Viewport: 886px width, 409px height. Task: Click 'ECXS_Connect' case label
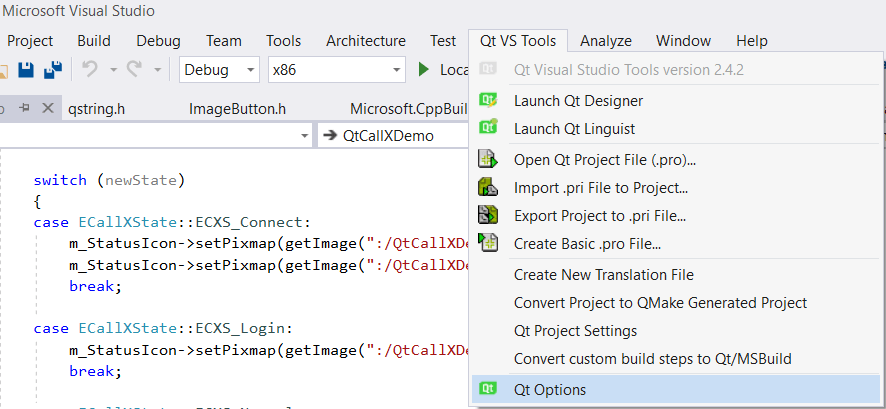coord(250,223)
